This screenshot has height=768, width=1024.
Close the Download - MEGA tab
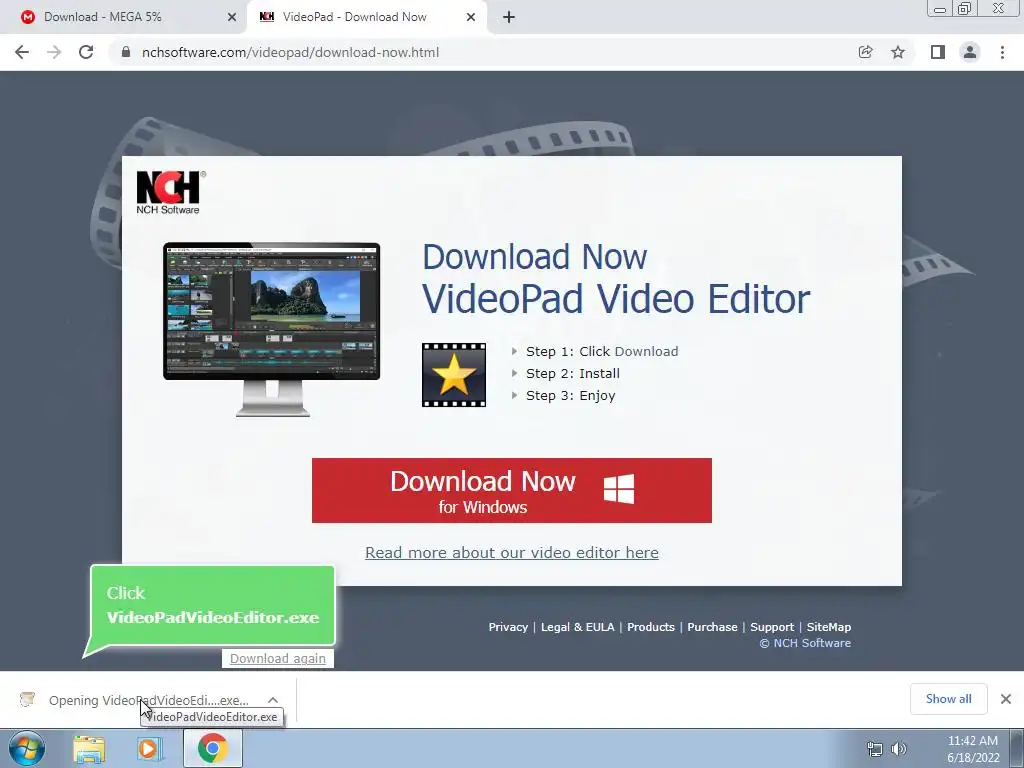click(x=232, y=17)
